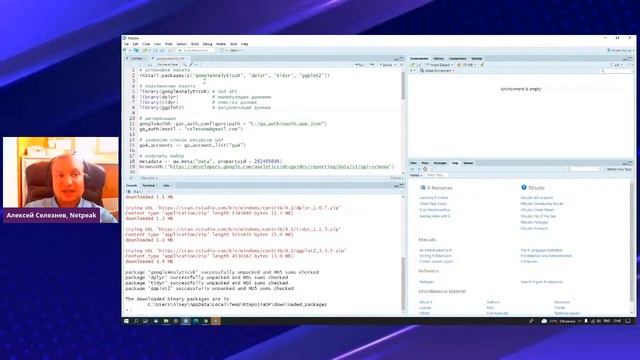The height and width of the screenshot is (360, 640).
Task: Open the Addins dropdown
Action: [236, 50]
